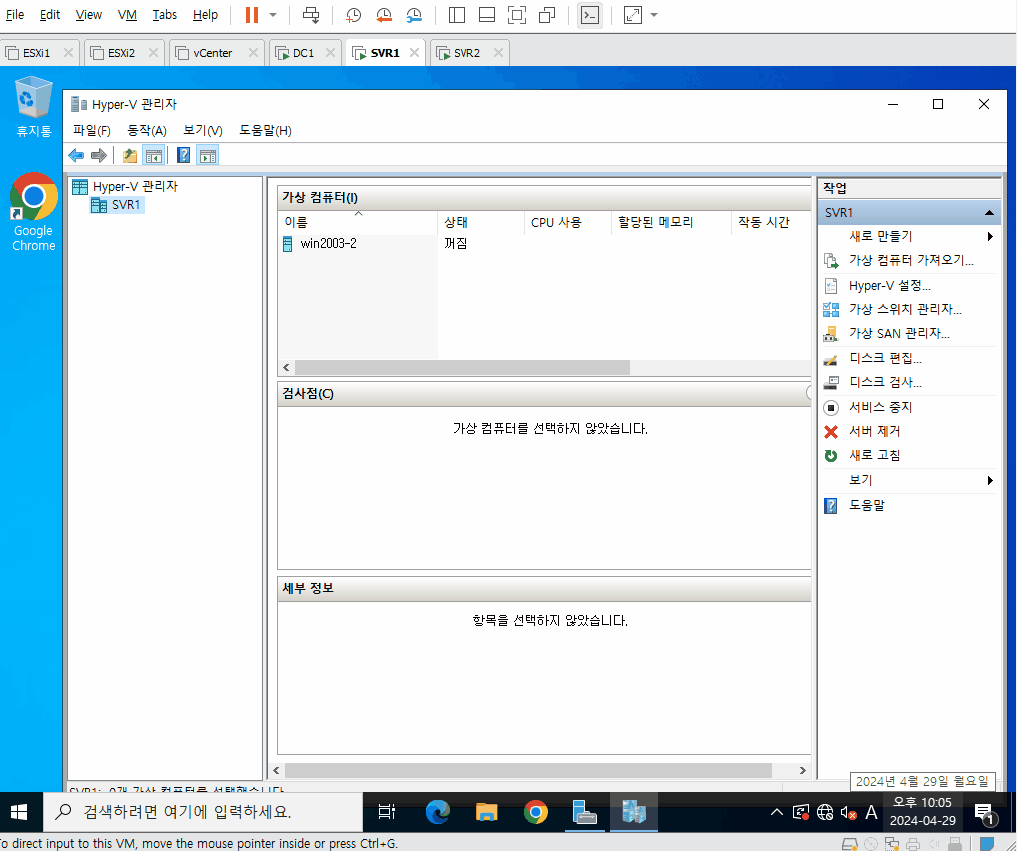Enter VMware full screen mode
Screen dimensions: 1017x851
[517, 15]
